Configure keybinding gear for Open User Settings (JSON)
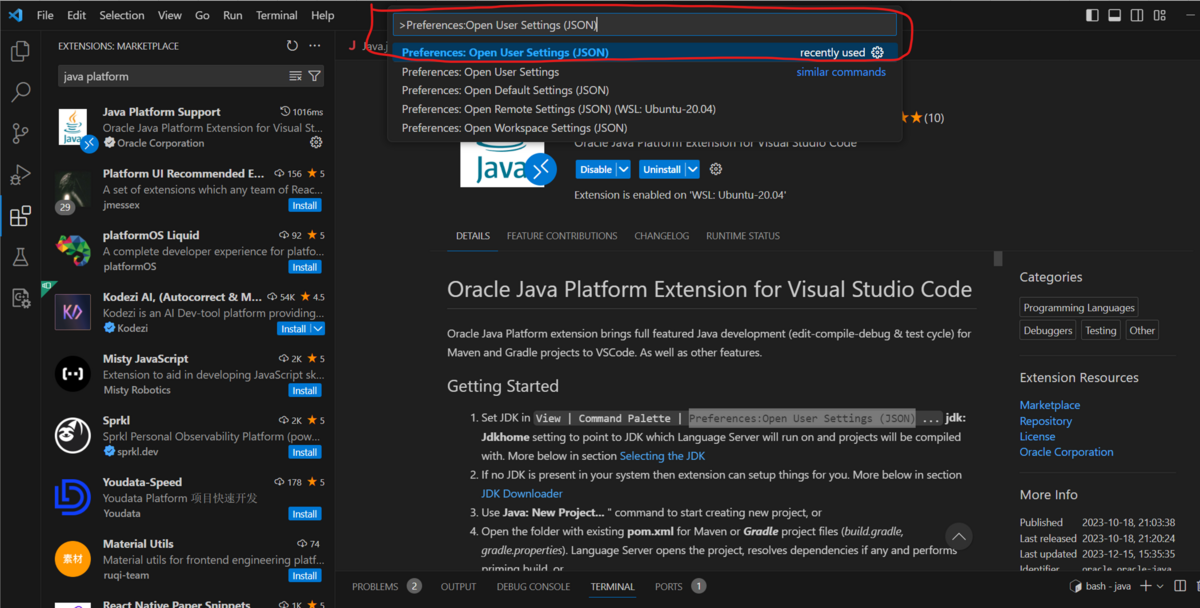 point(877,53)
